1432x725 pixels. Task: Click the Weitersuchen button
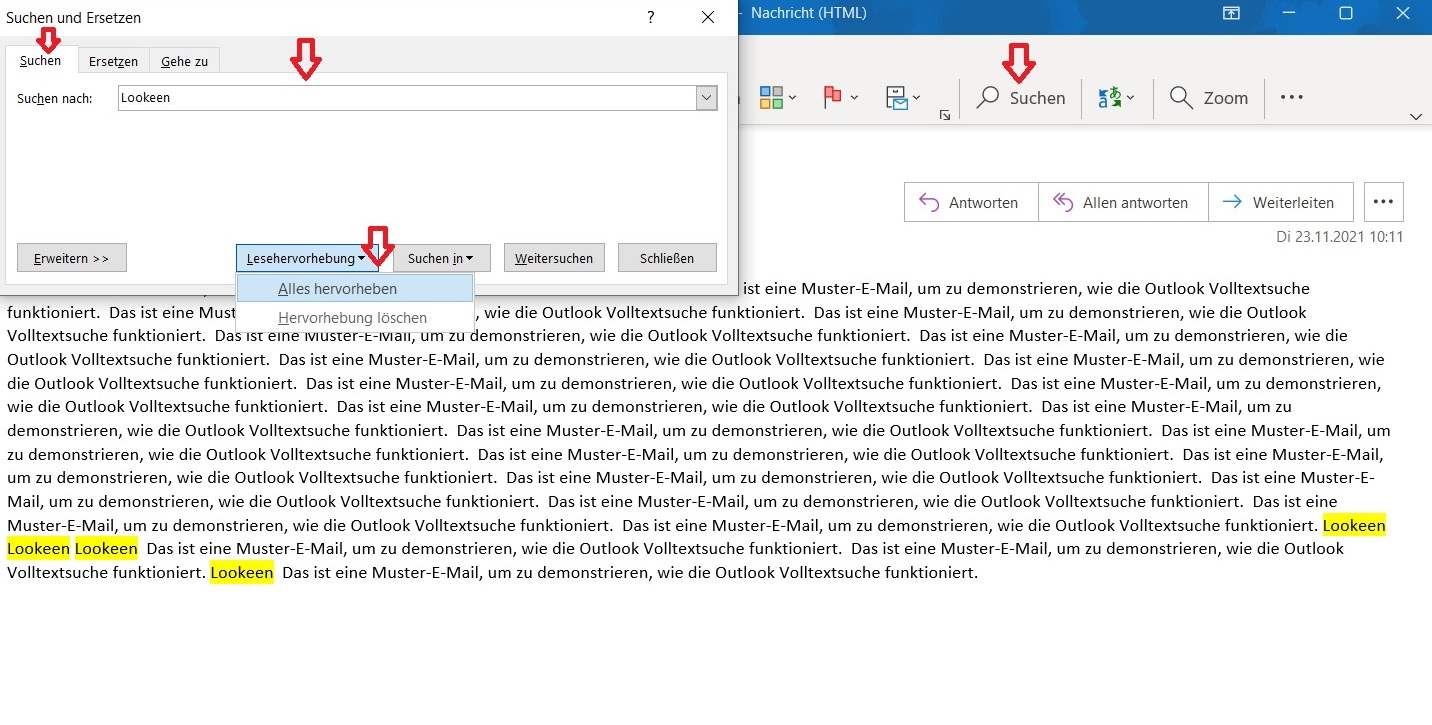pyautogui.click(x=554, y=258)
